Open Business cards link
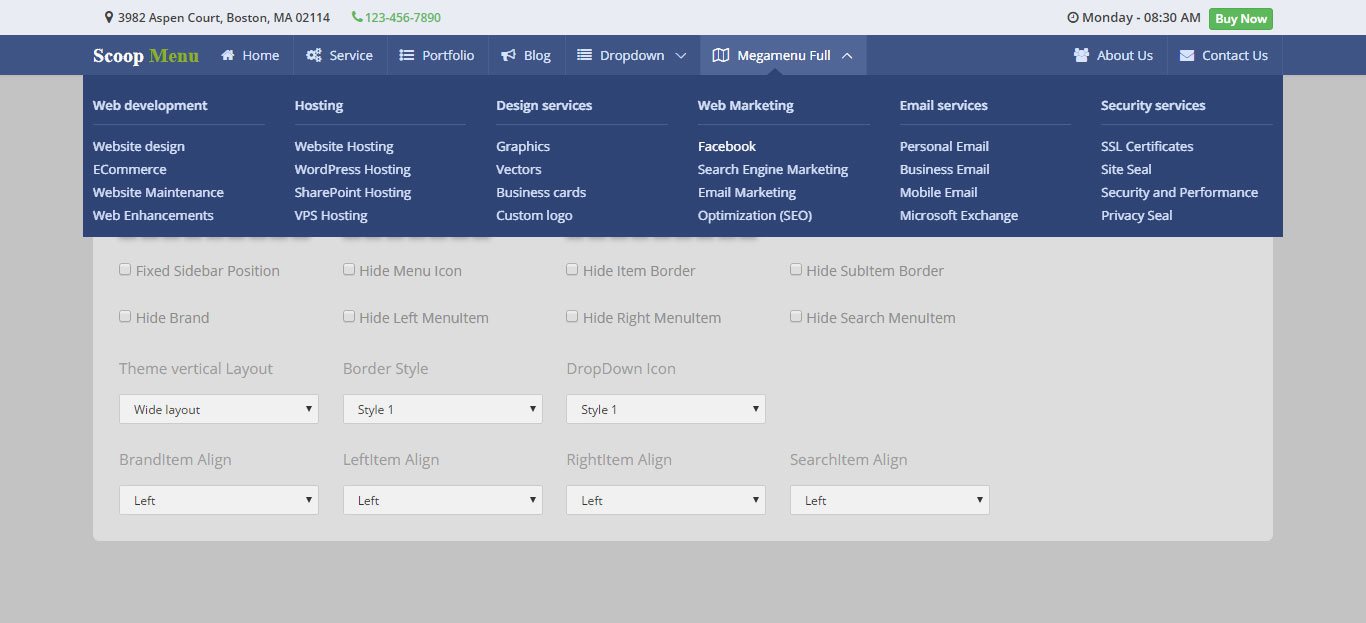1366x623 pixels. coord(541,192)
